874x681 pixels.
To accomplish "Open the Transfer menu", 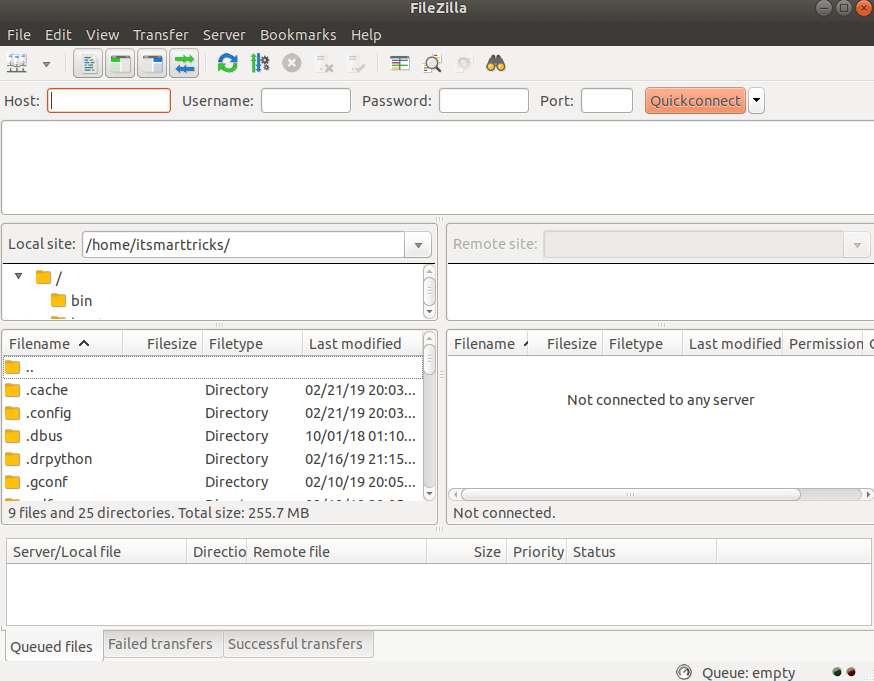I will click(161, 35).
